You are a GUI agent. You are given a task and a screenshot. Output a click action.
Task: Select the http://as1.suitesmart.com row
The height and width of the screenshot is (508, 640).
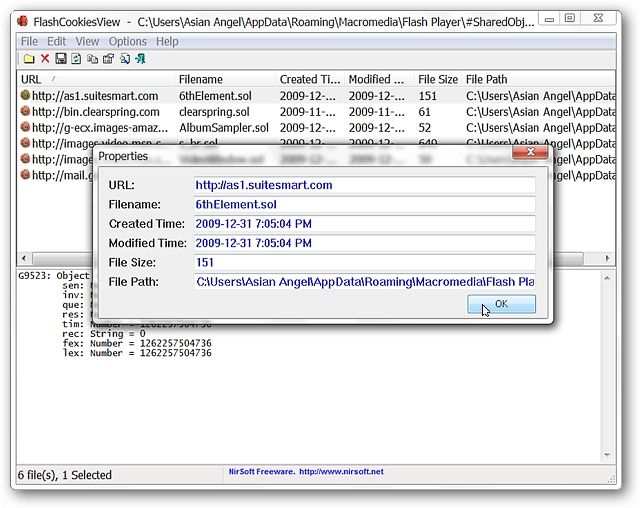(x=316, y=95)
